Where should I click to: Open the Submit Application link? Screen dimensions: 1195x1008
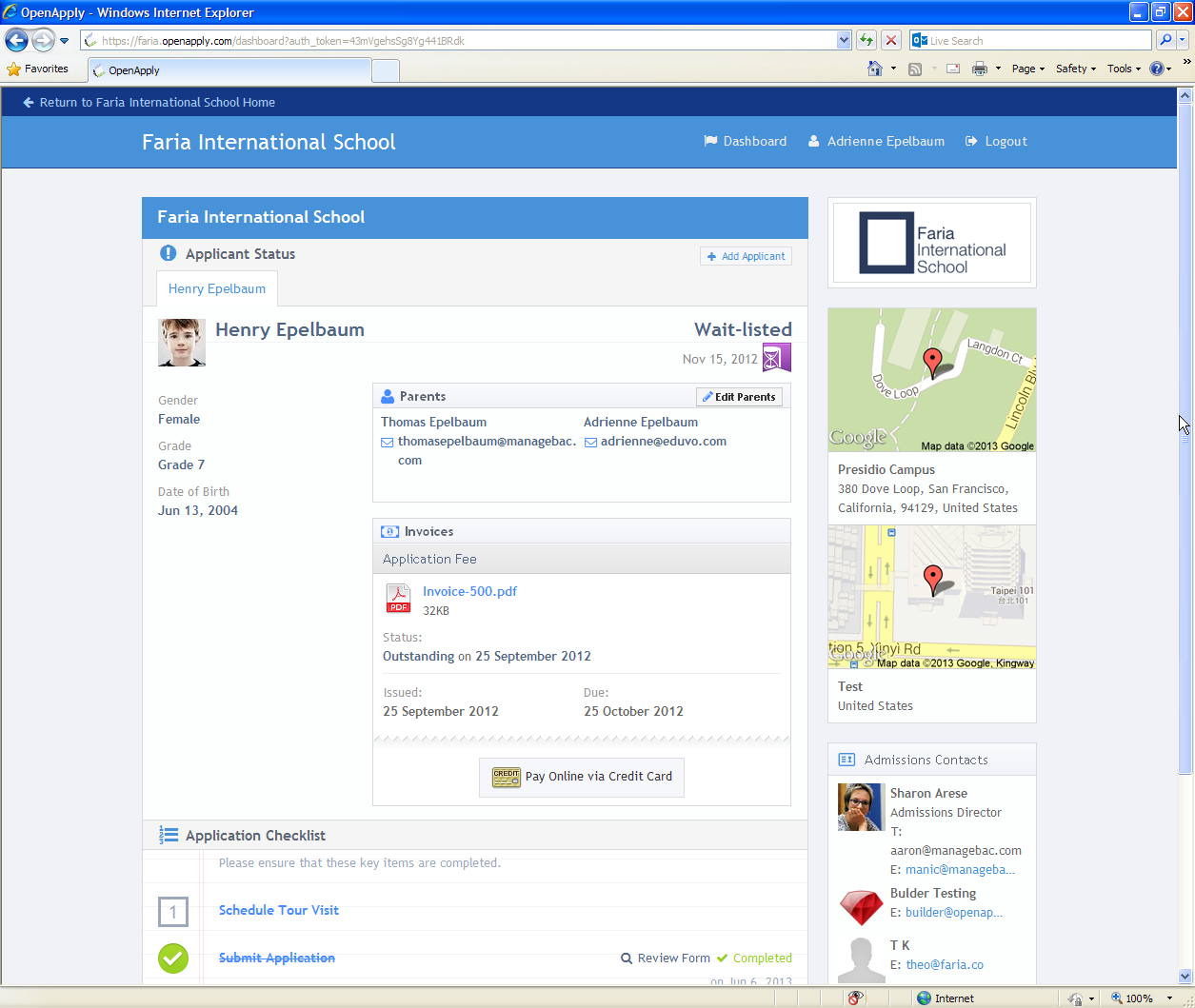[x=277, y=958]
